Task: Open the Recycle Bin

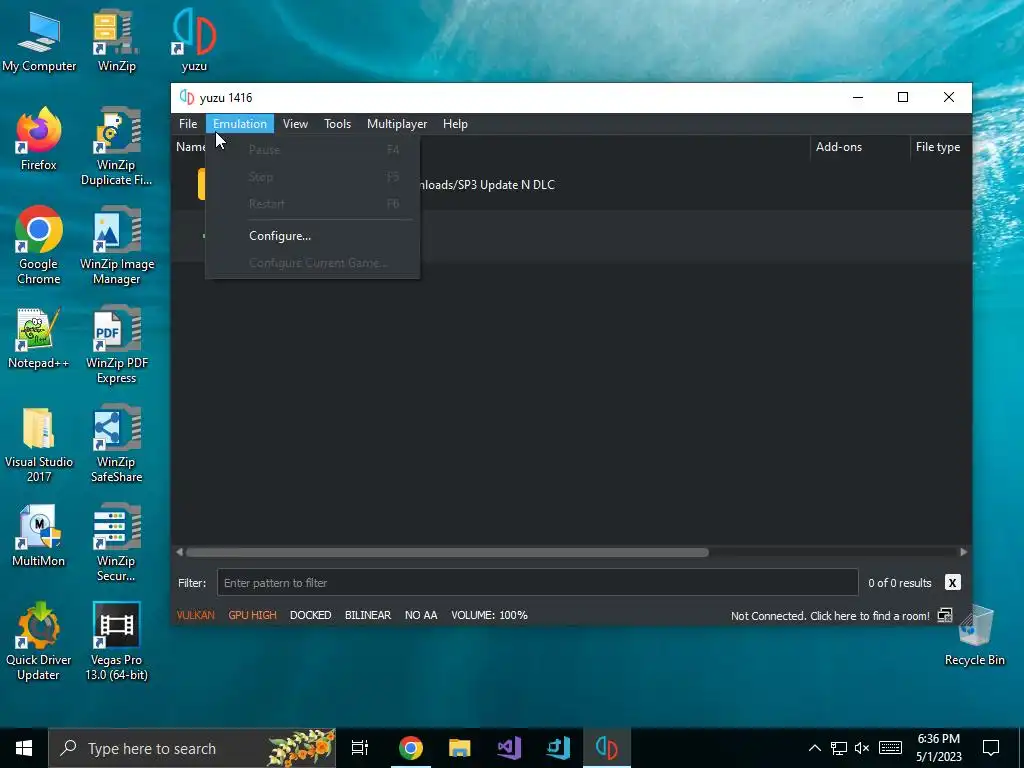Action: 974,635
